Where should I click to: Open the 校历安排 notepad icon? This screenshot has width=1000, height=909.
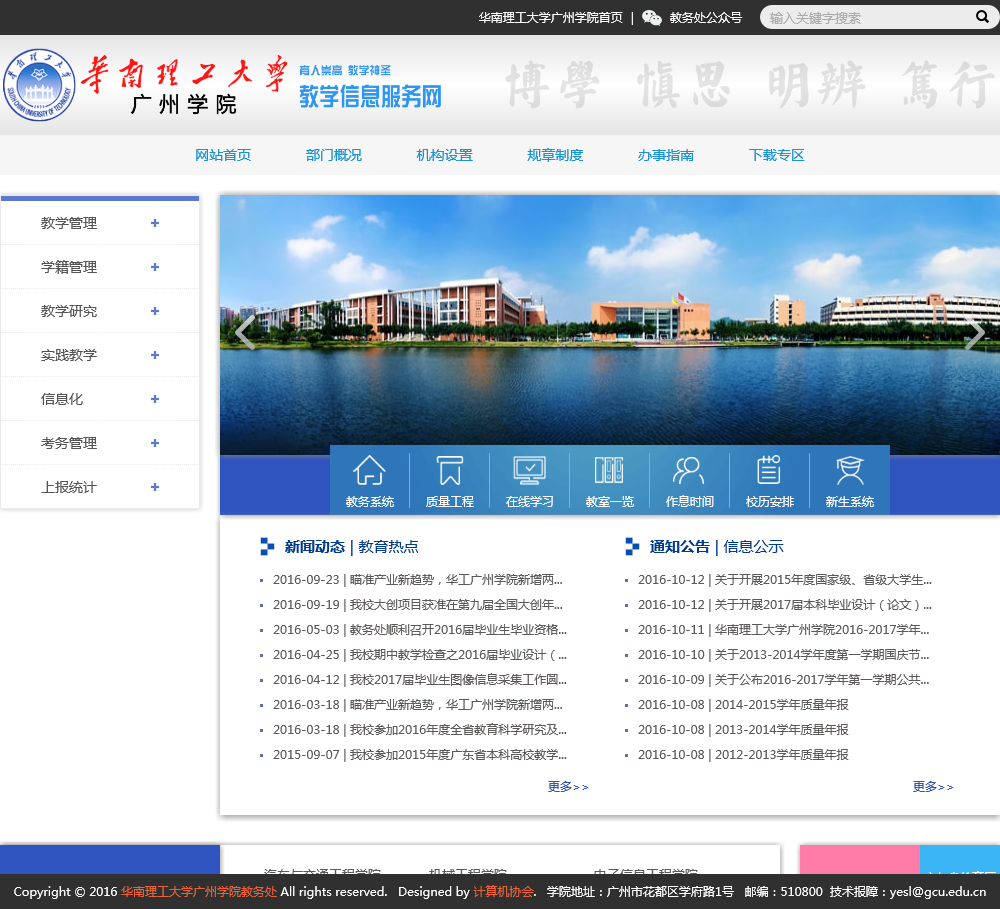(769, 470)
